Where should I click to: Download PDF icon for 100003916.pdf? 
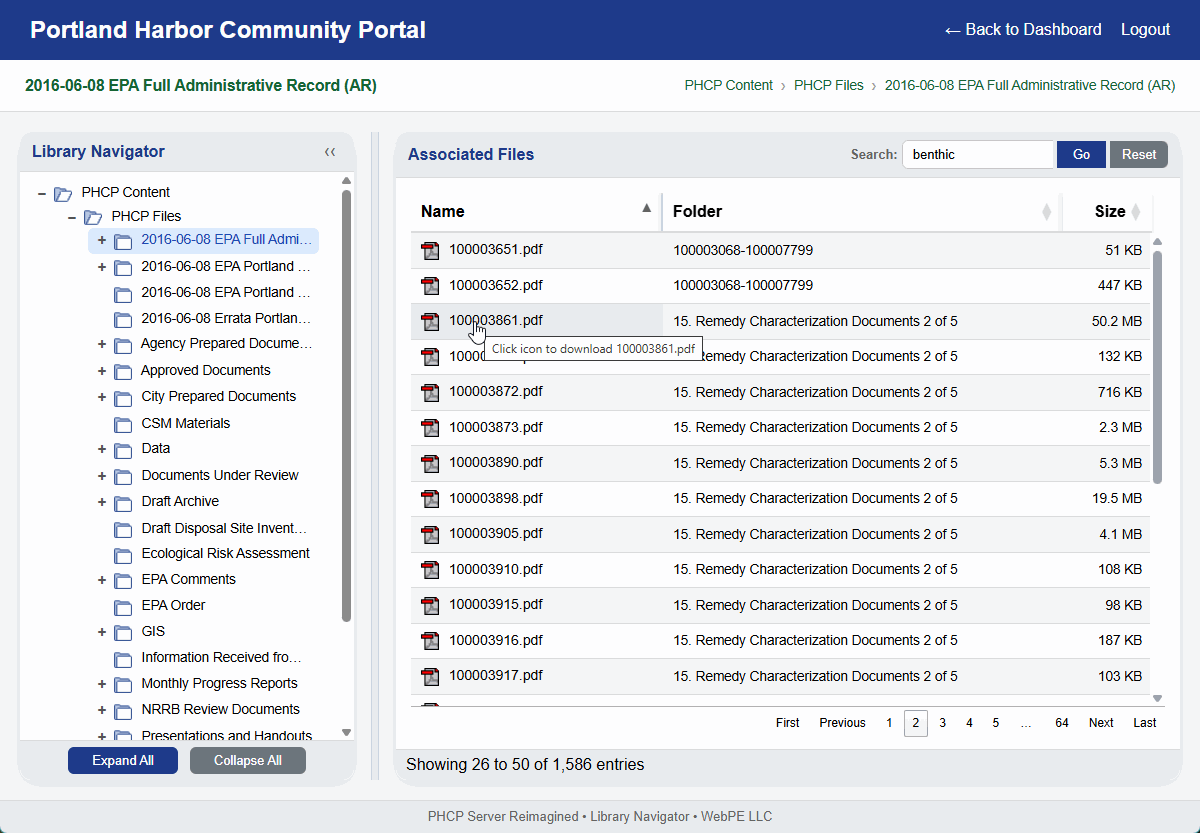pos(430,641)
